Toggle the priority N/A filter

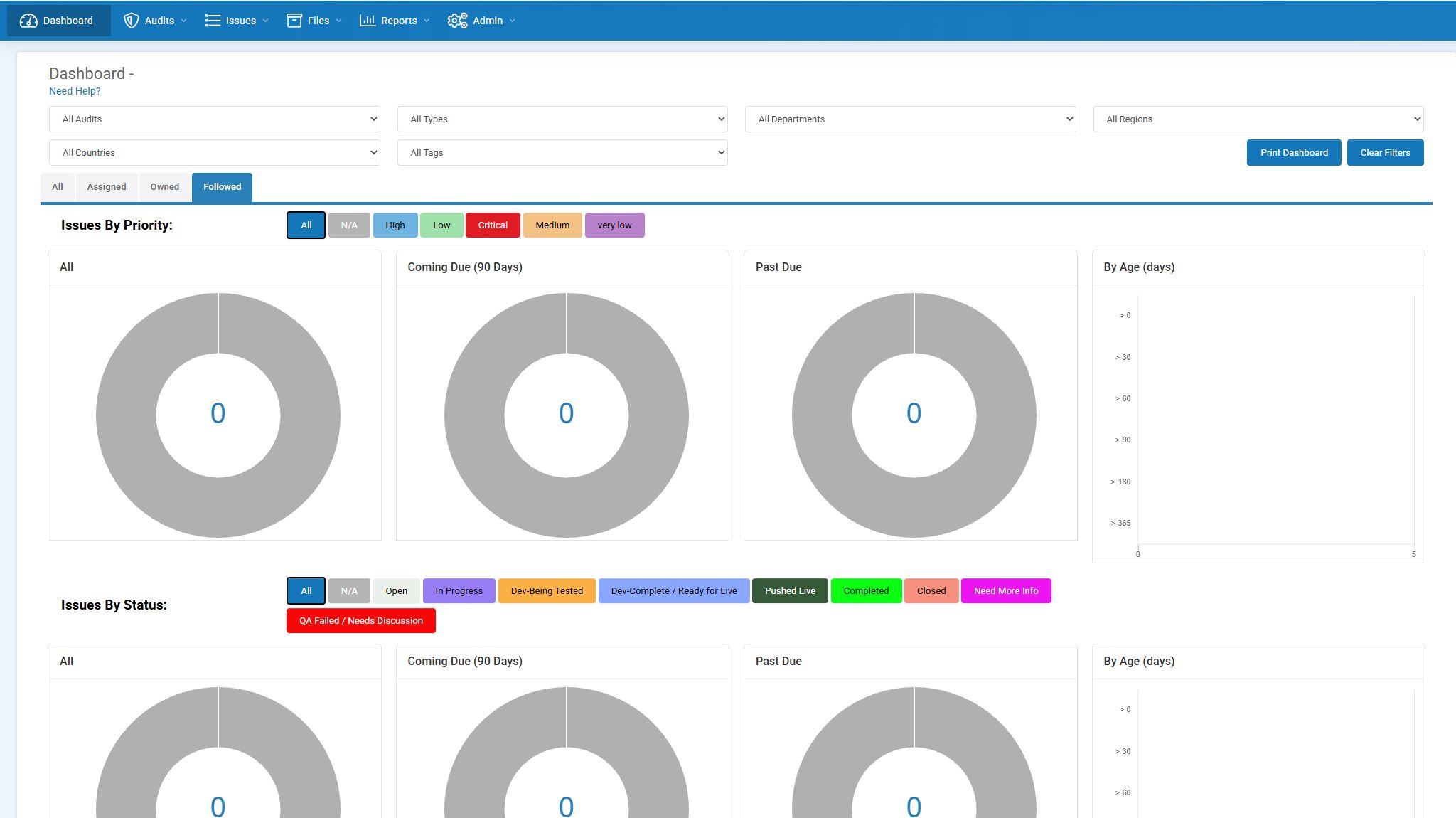pos(349,225)
